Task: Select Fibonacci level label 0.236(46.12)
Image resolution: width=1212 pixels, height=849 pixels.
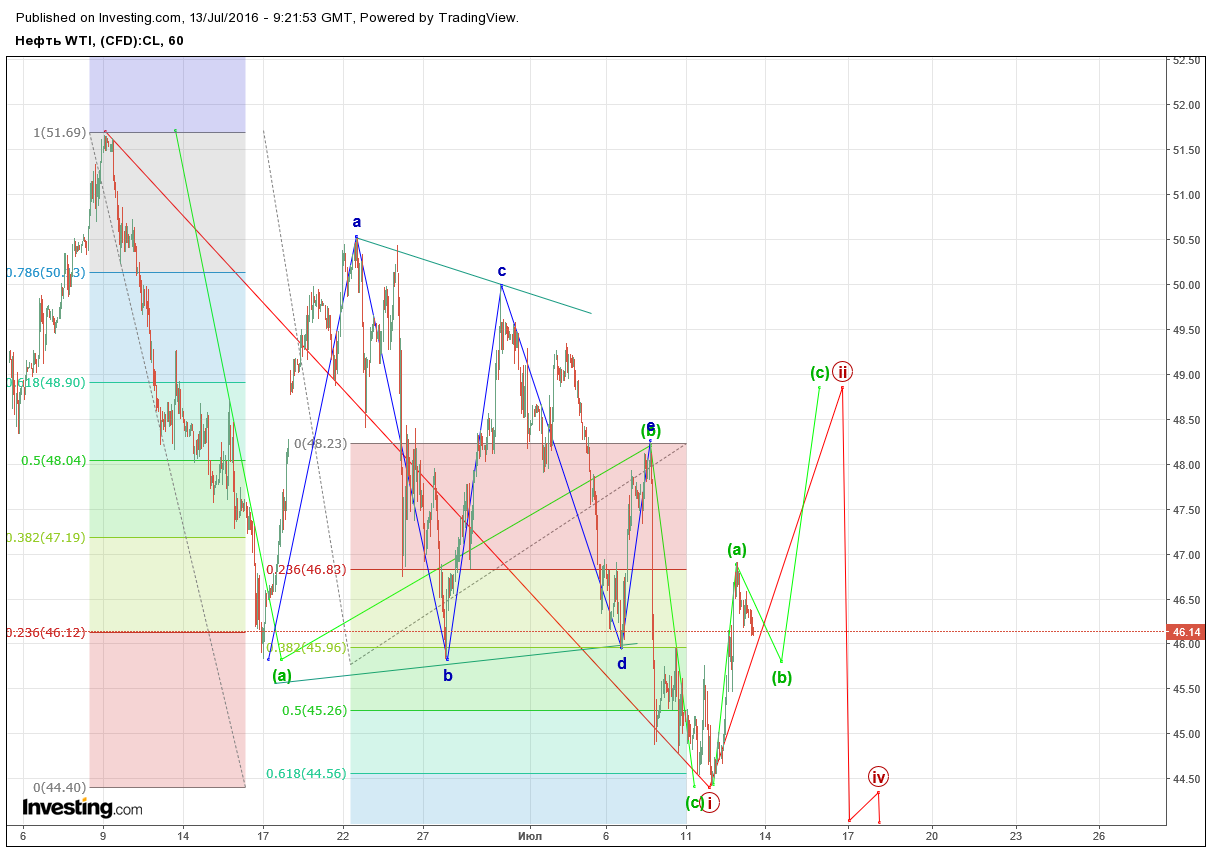Action: [x=47, y=632]
